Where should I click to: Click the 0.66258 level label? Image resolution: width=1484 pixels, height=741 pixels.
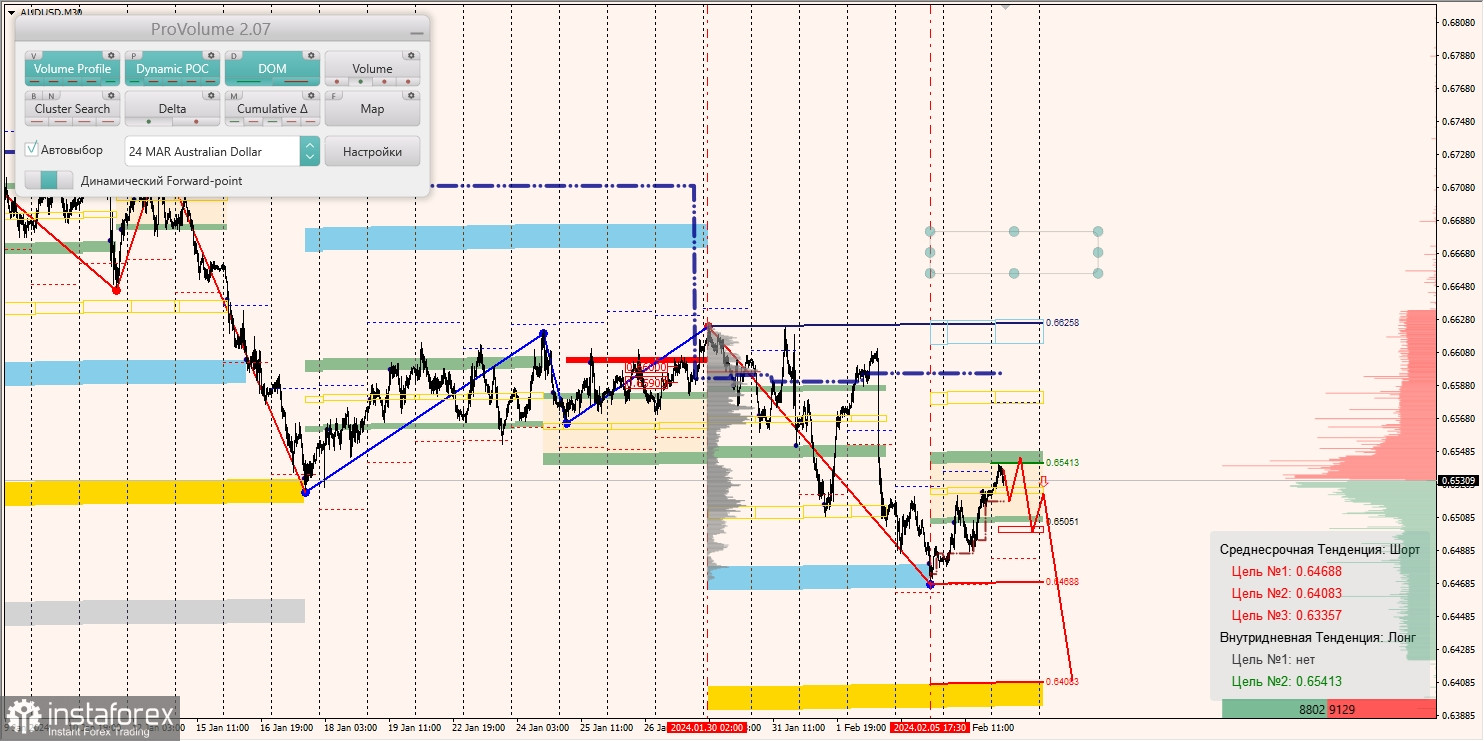pos(1062,323)
